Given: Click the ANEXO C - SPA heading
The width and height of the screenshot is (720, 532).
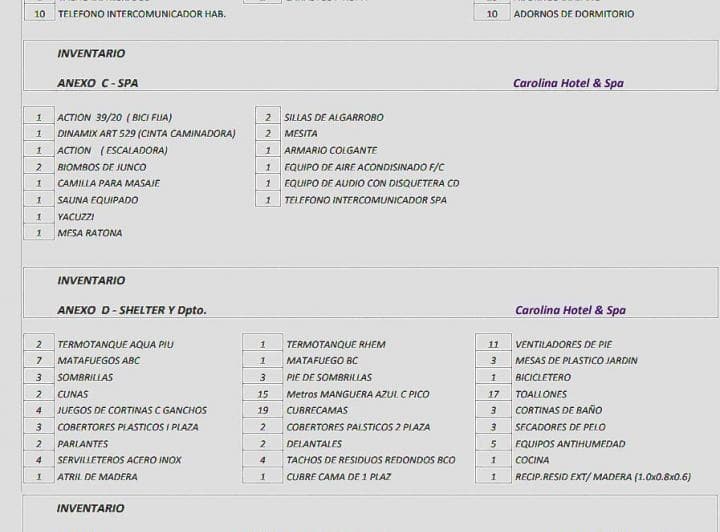Looking at the screenshot, I should pos(97,83).
